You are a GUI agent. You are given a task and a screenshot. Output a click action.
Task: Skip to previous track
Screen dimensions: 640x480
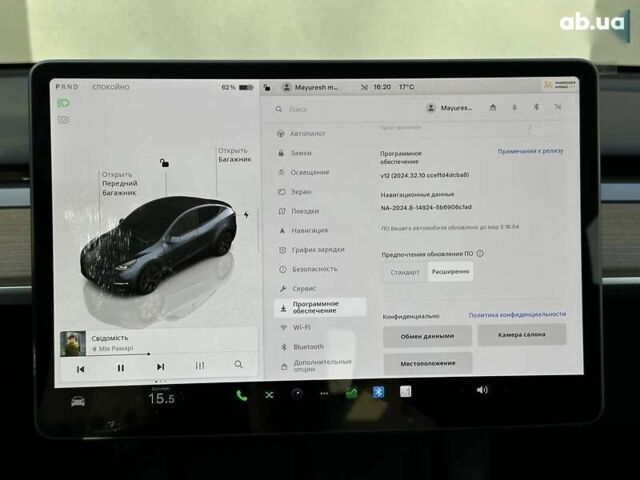[x=80, y=369]
